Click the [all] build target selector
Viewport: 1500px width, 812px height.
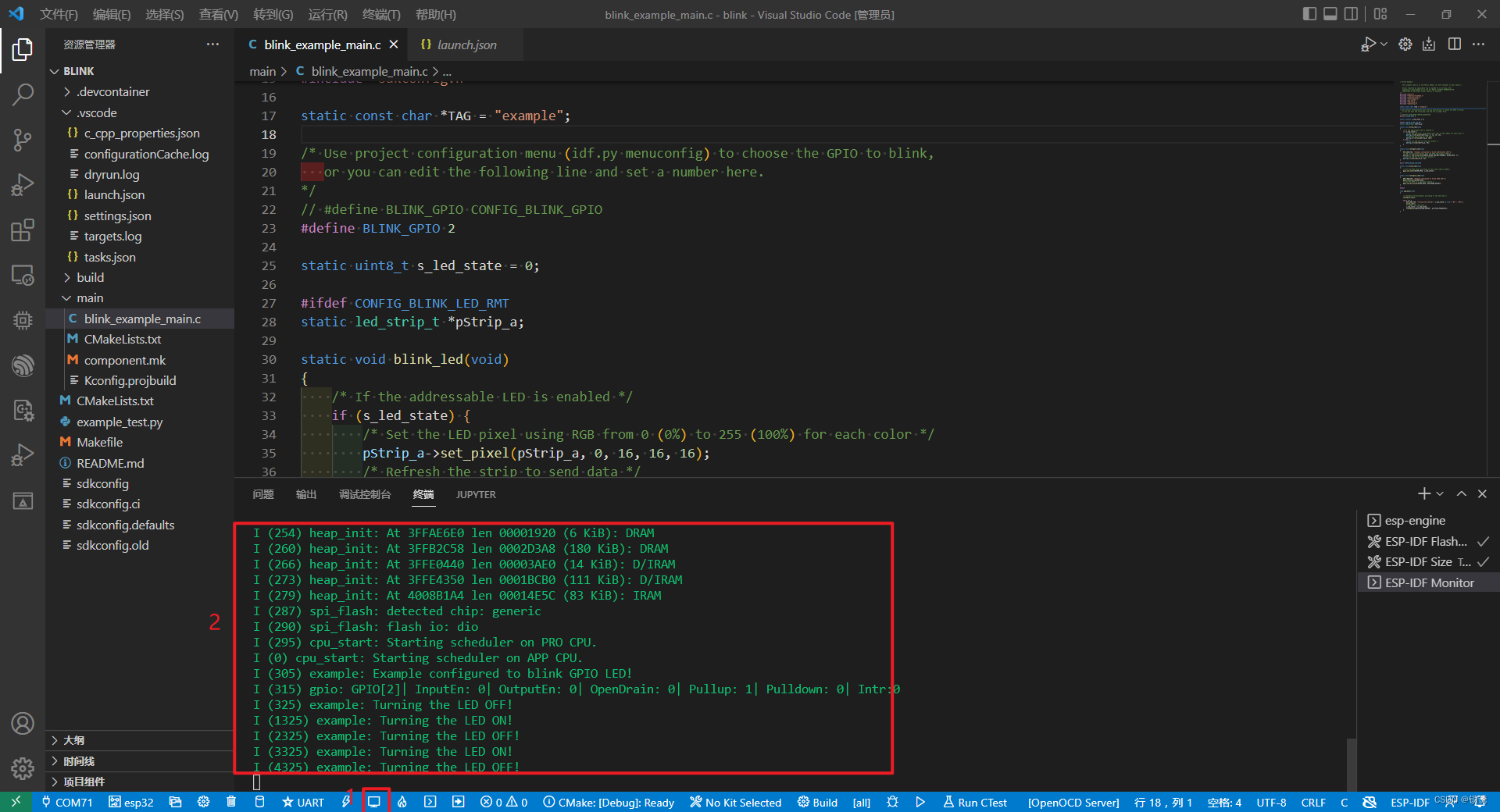(862, 802)
